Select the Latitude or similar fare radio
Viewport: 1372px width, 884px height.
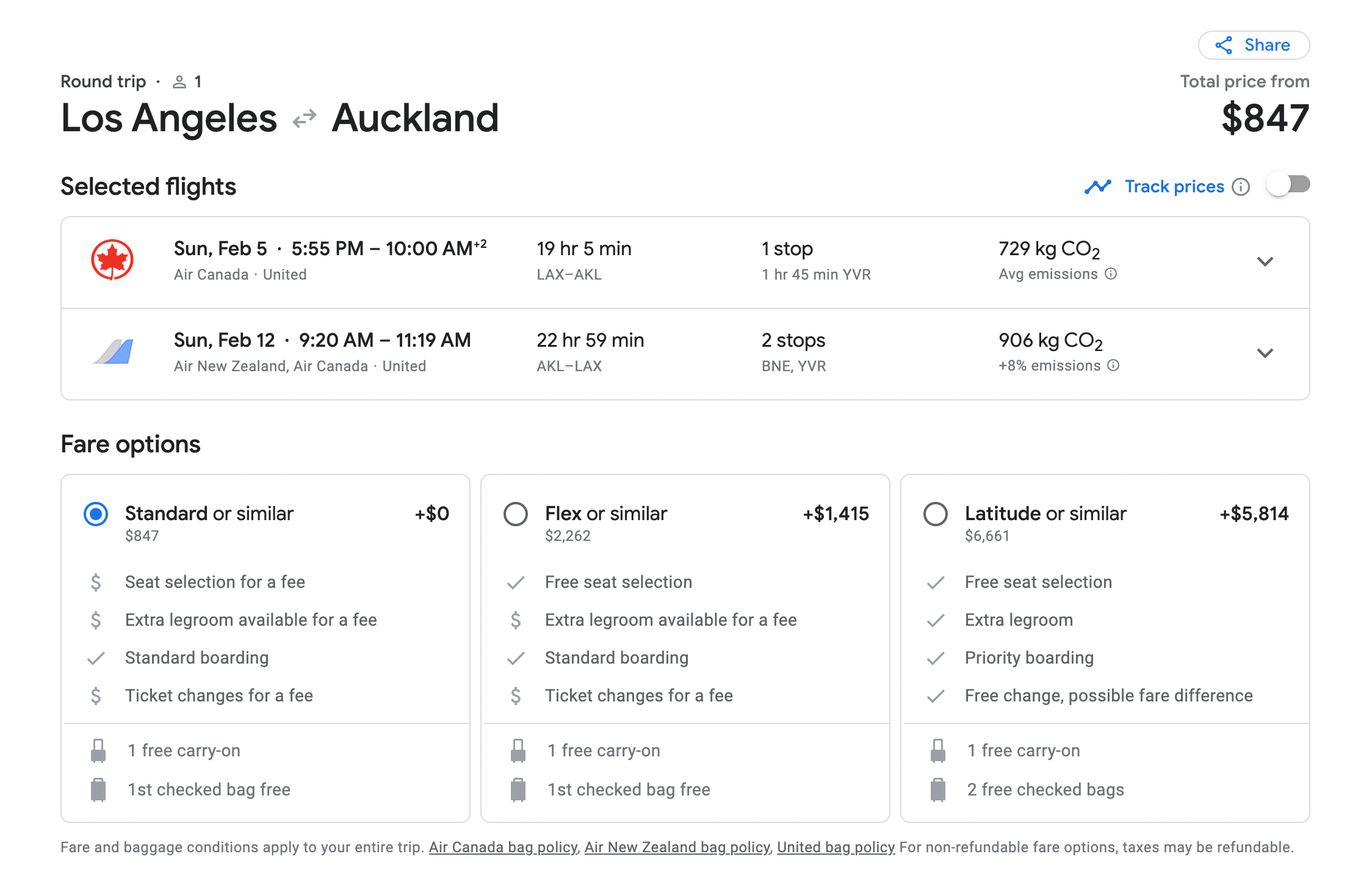(936, 514)
